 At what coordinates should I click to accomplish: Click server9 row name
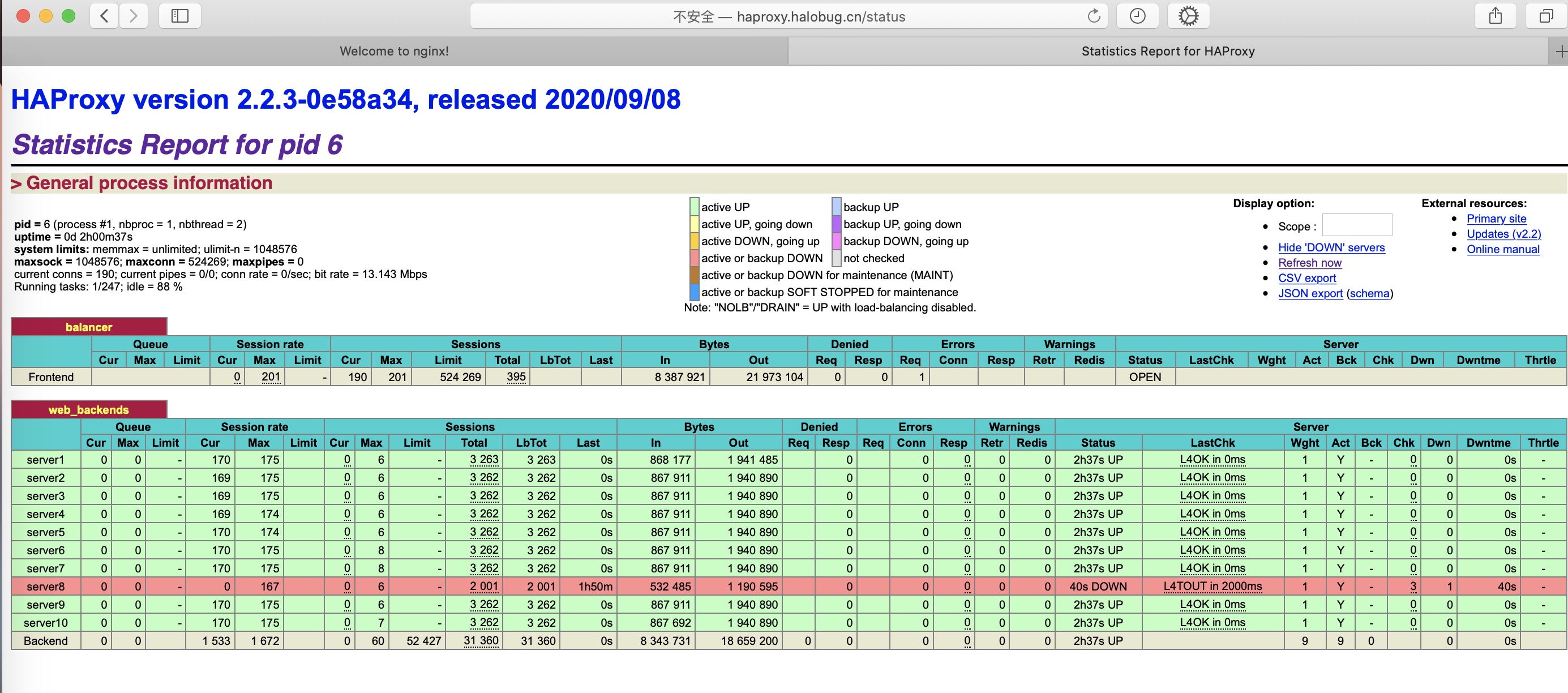click(46, 605)
